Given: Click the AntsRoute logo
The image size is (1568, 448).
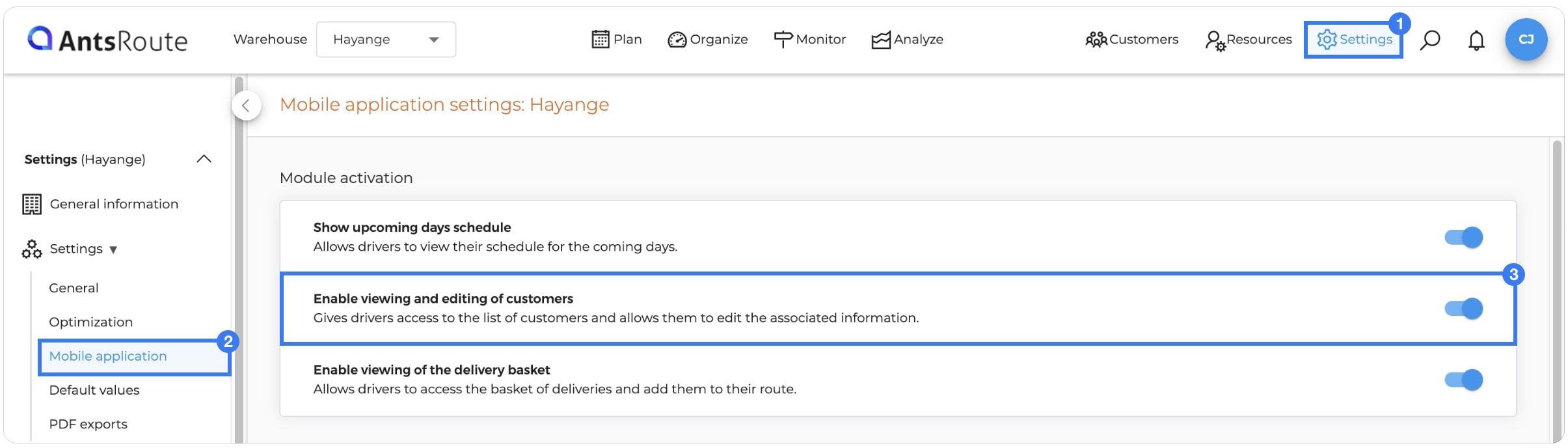Looking at the screenshot, I should (x=107, y=40).
